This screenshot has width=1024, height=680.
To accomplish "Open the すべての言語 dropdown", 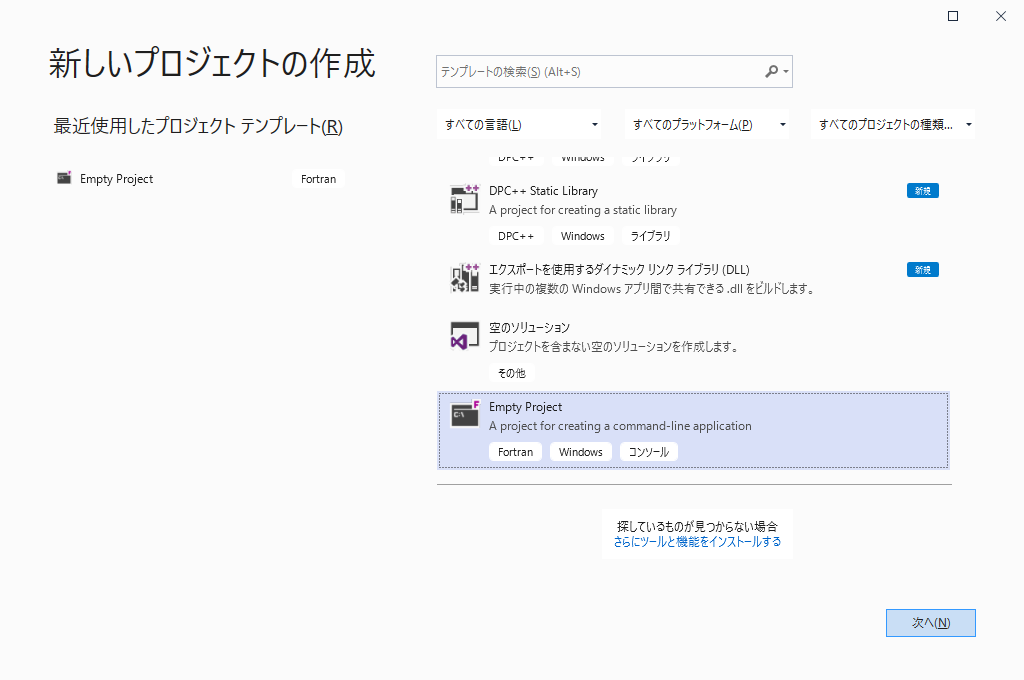I will pyautogui.click(x=520, y=124).
